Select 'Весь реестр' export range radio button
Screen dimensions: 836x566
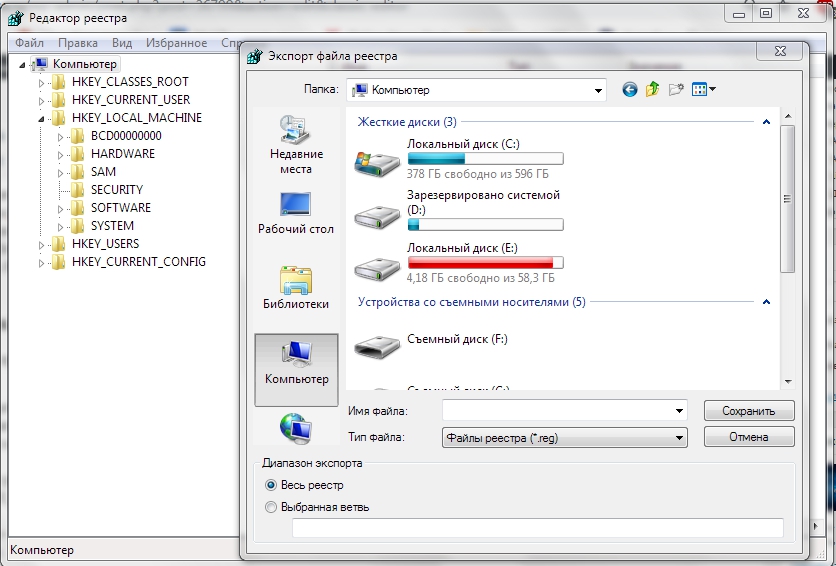271,485
